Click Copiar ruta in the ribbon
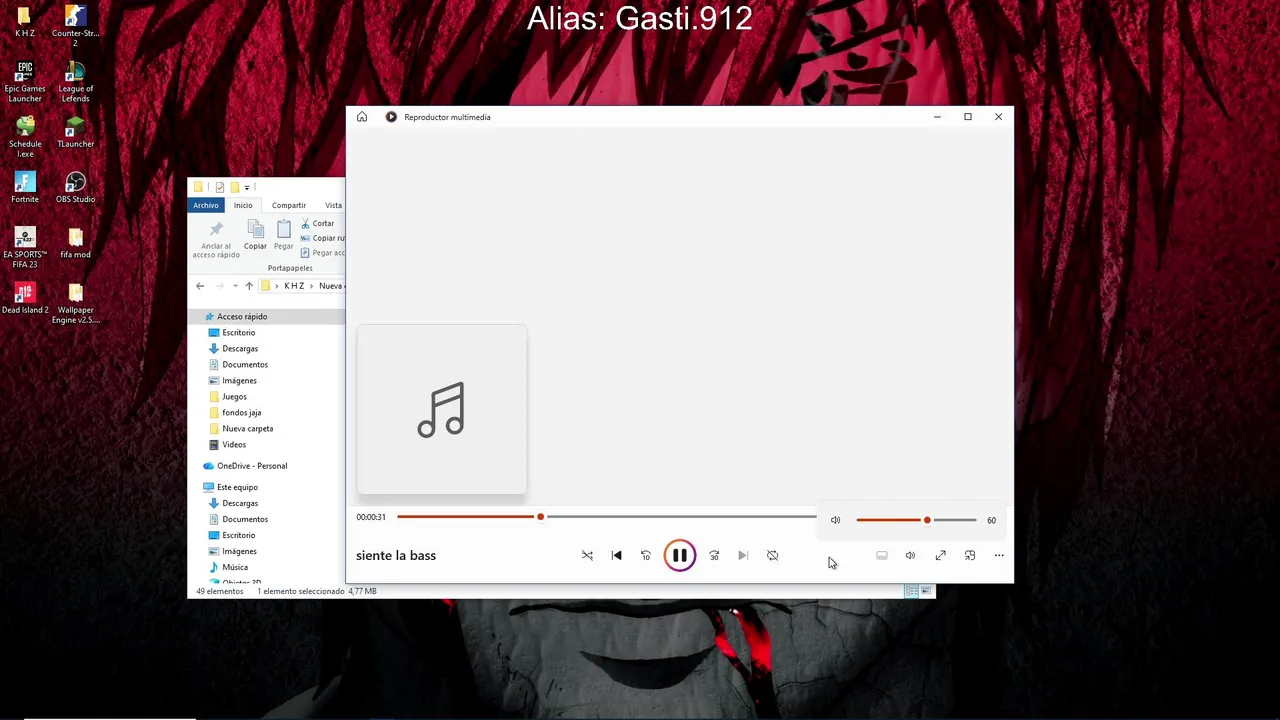The width and height of the screenshot is (1280, 720). point(322,238)
